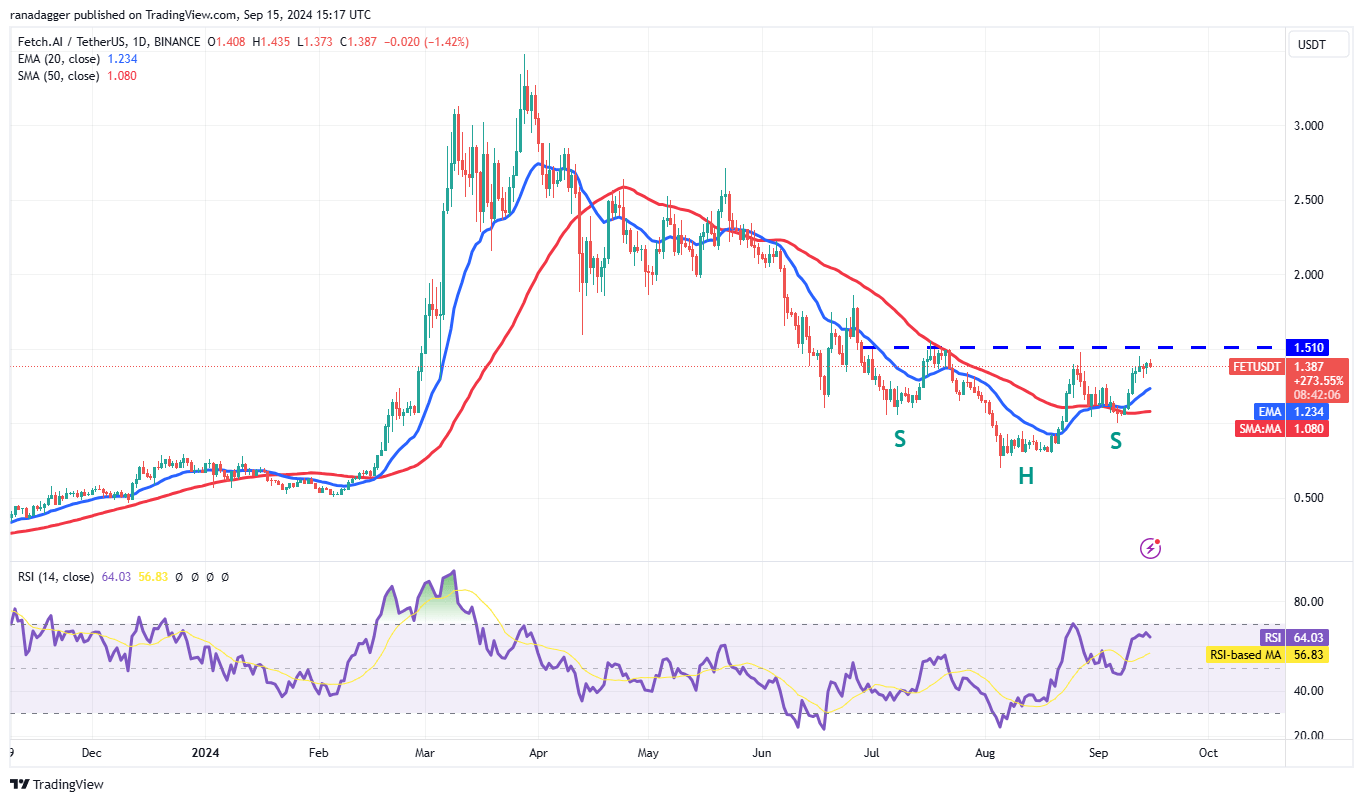
Task: Click the 2024 label on time axis
Action: tap(206, 753)
